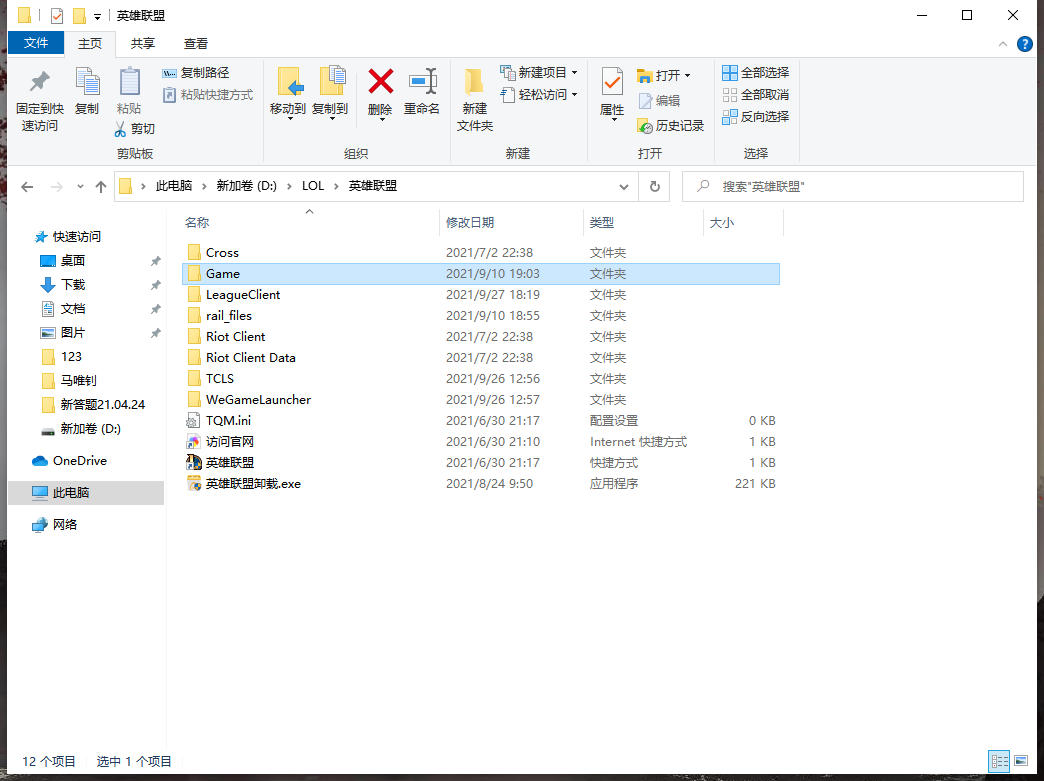Image resolution: width=1044 pixels, height=781 pixels.
Task: Open the Move to (移动到) menu
Action: point(288,93)
